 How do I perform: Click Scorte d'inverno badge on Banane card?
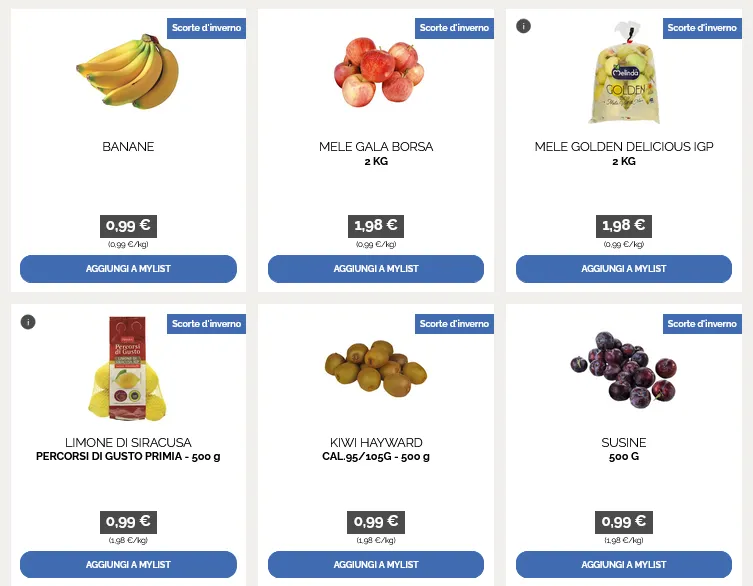[x=206, y=28]
